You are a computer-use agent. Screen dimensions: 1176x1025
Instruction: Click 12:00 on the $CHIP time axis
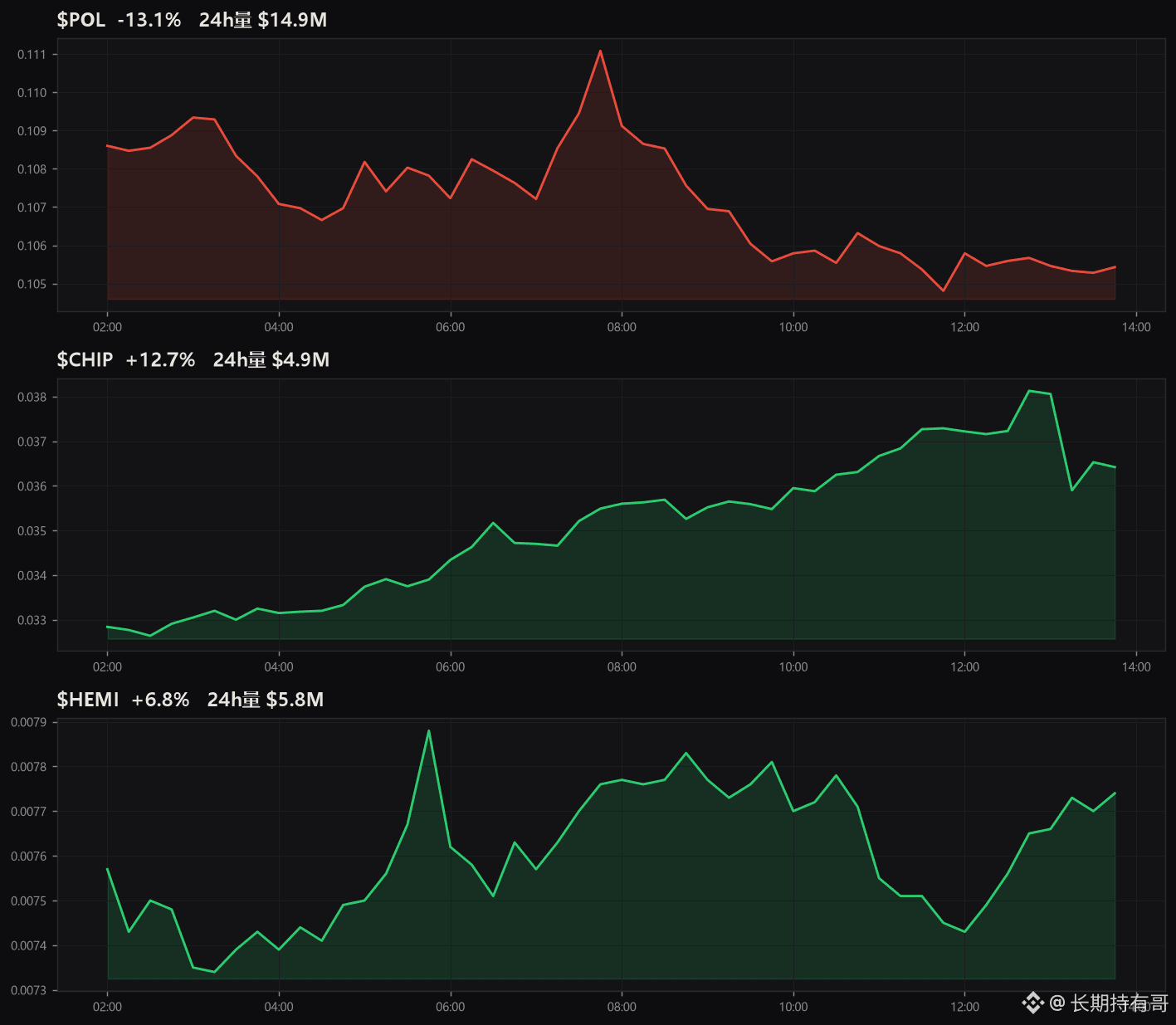965,666
